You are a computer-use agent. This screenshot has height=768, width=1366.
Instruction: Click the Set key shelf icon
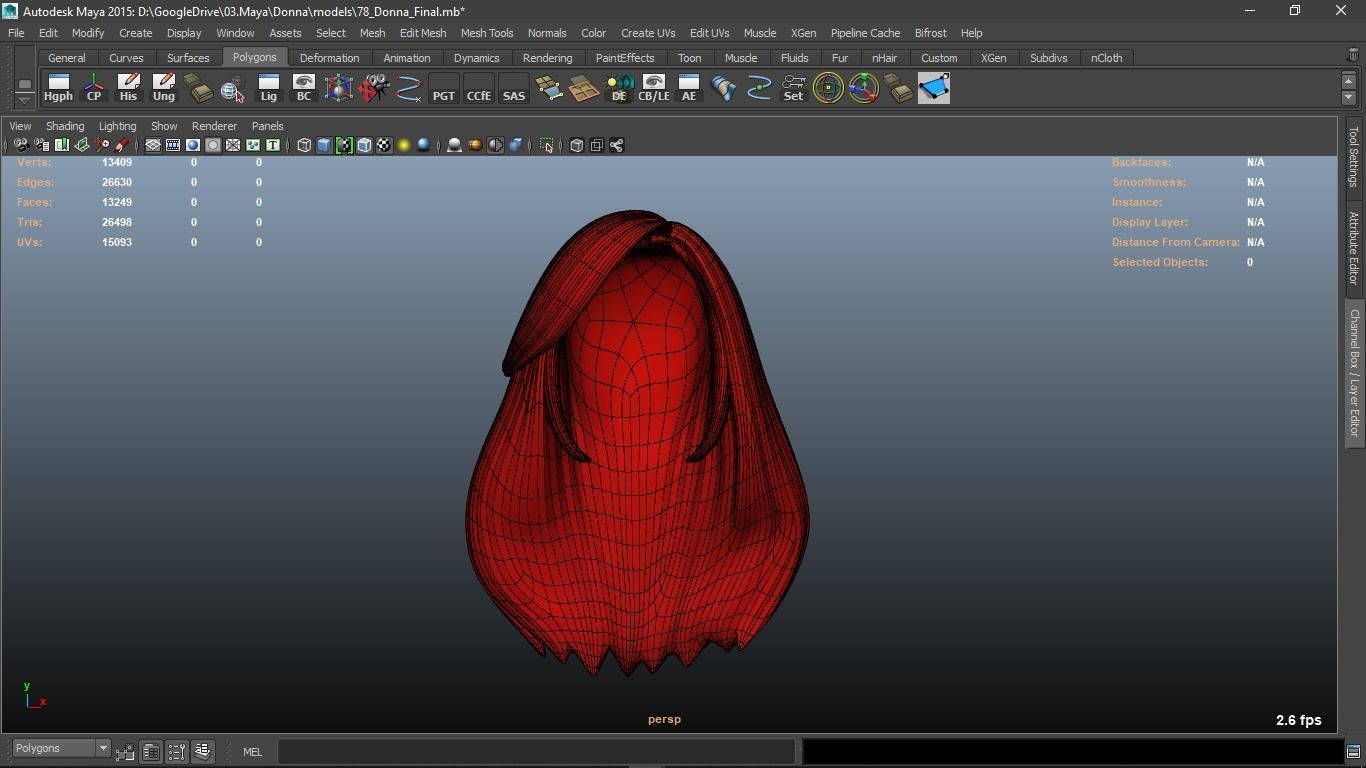tap(793, 88)
